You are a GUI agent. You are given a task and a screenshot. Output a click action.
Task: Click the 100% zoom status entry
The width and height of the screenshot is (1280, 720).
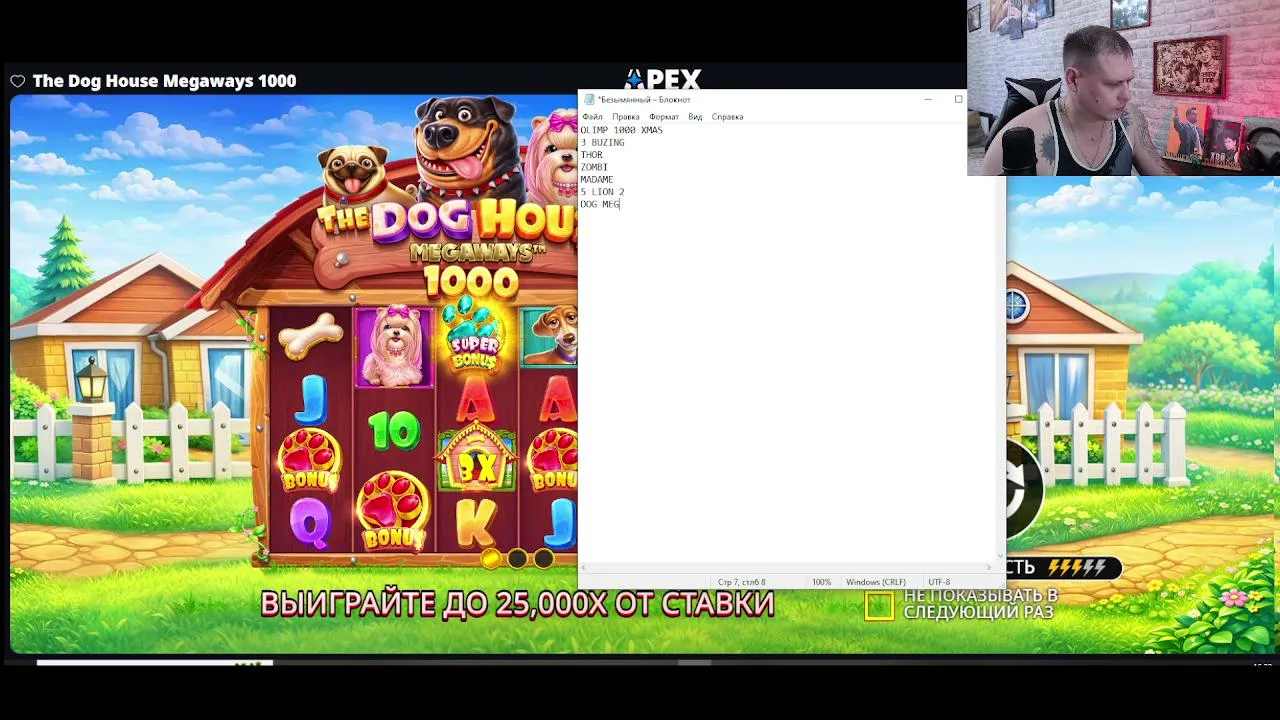click(x=821, y=582)
